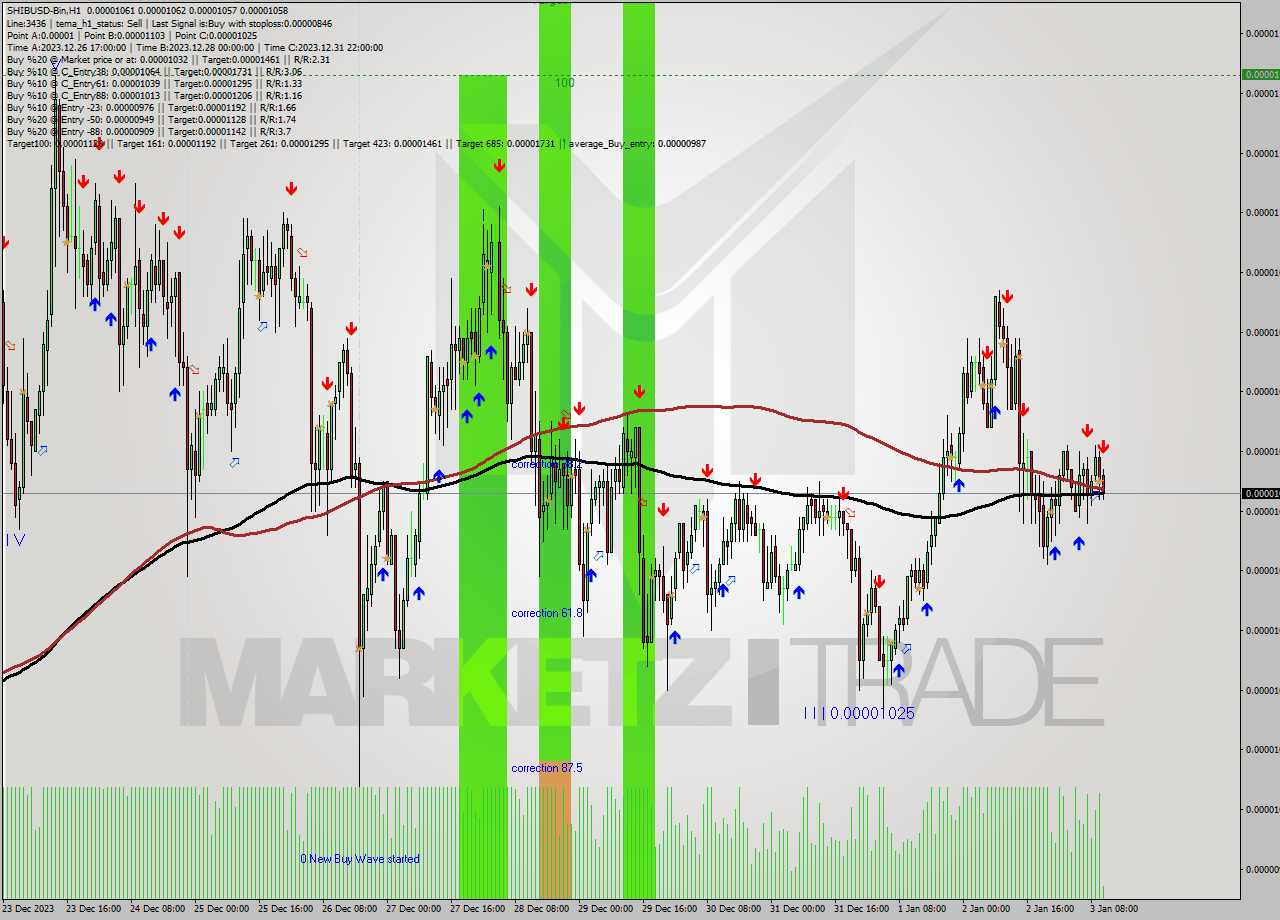Click the '2 Jan 16:00' time label
Screen dimensions: 1280x920
(x=1050, y=909)
